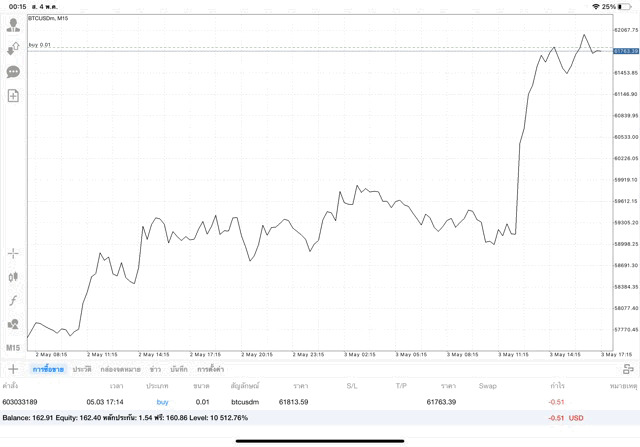Select the การซื้อขาย (Trade) tab

(x=47, y=369)
